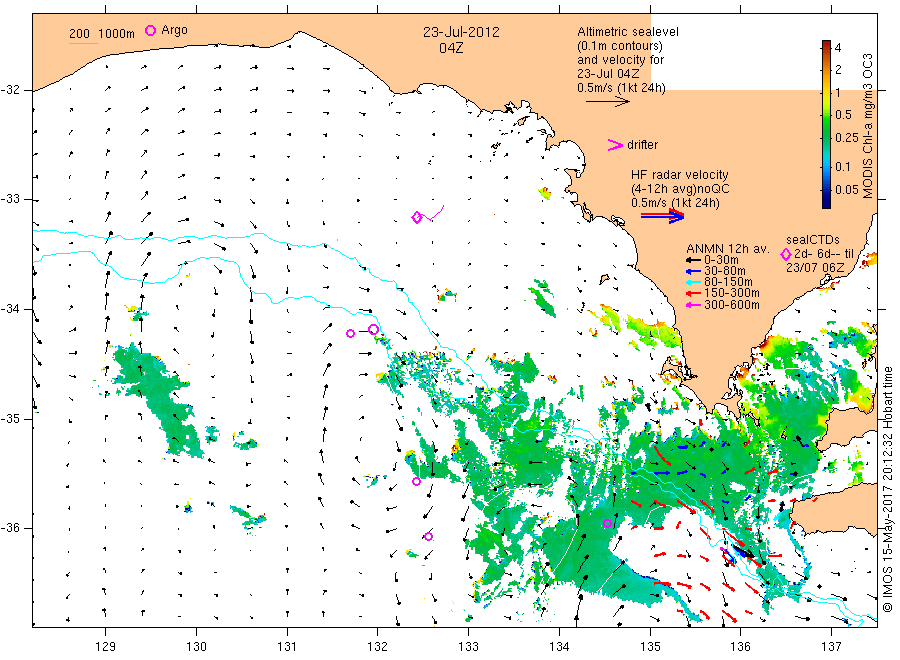Click the cyan 80-150m ANMN legend arrow

693,282
